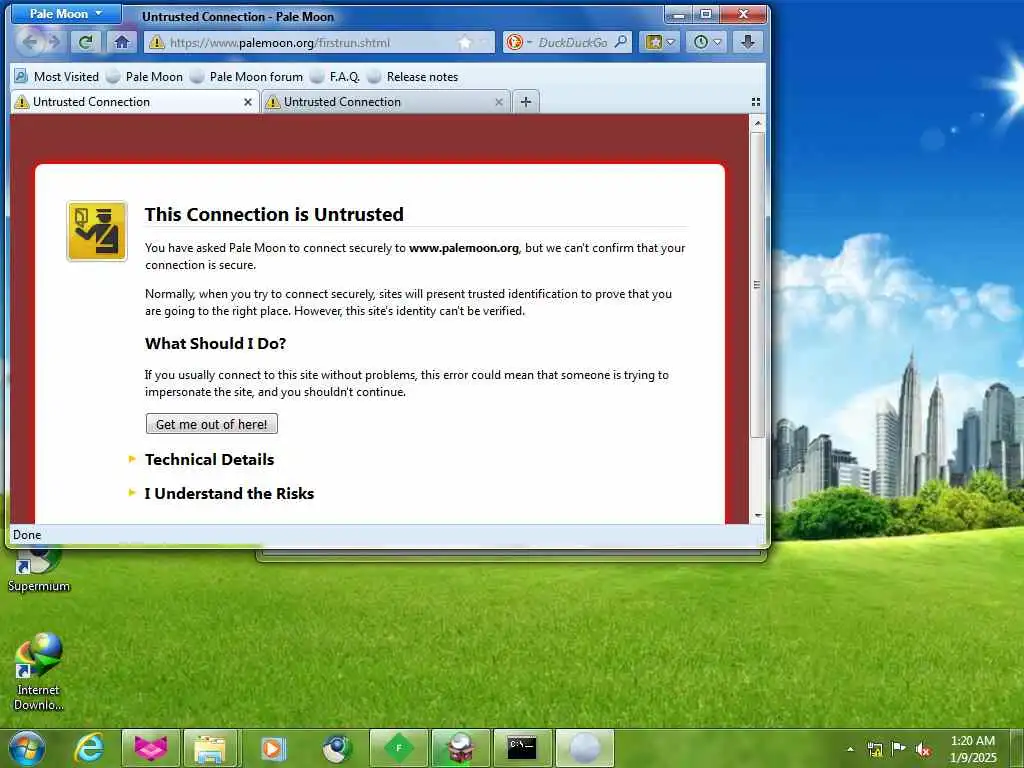
Task: Open a new tab with the plus button
Action: point(526,102)
